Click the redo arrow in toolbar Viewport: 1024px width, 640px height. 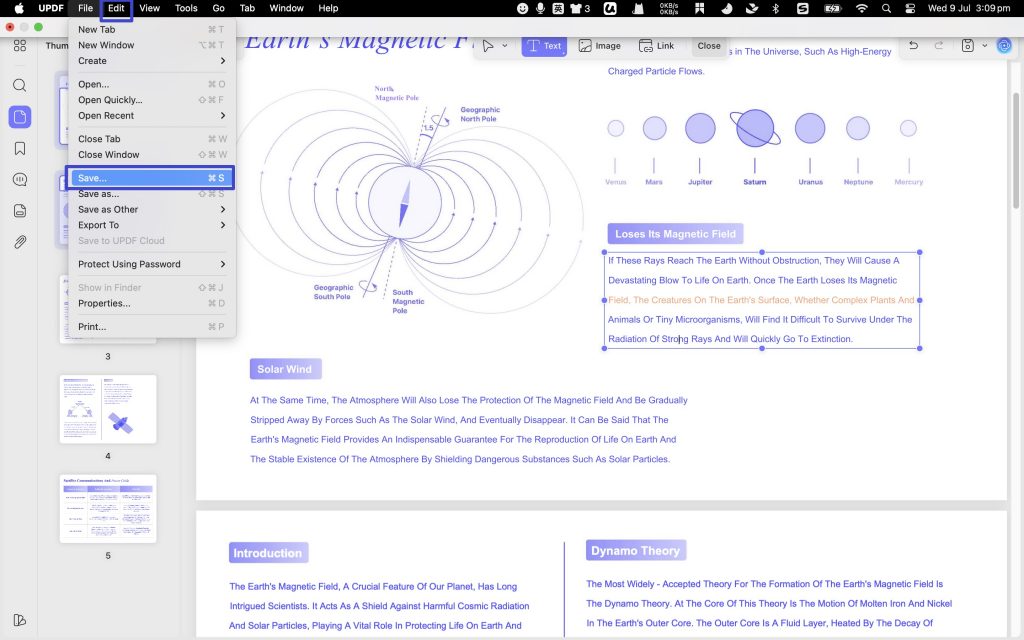[x=939, y=45]
